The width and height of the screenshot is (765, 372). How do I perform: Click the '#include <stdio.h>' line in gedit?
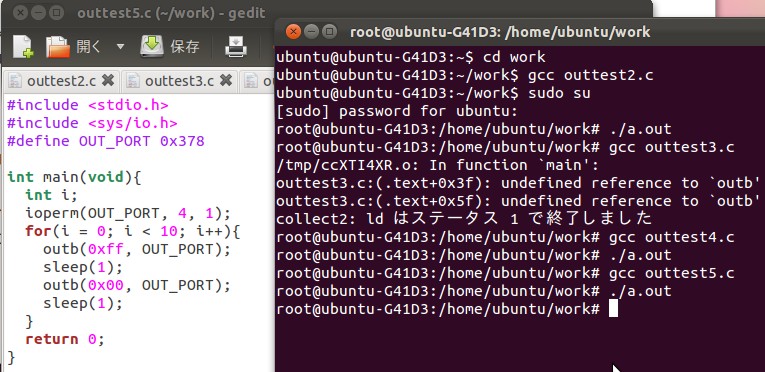(x=88, y=105)
